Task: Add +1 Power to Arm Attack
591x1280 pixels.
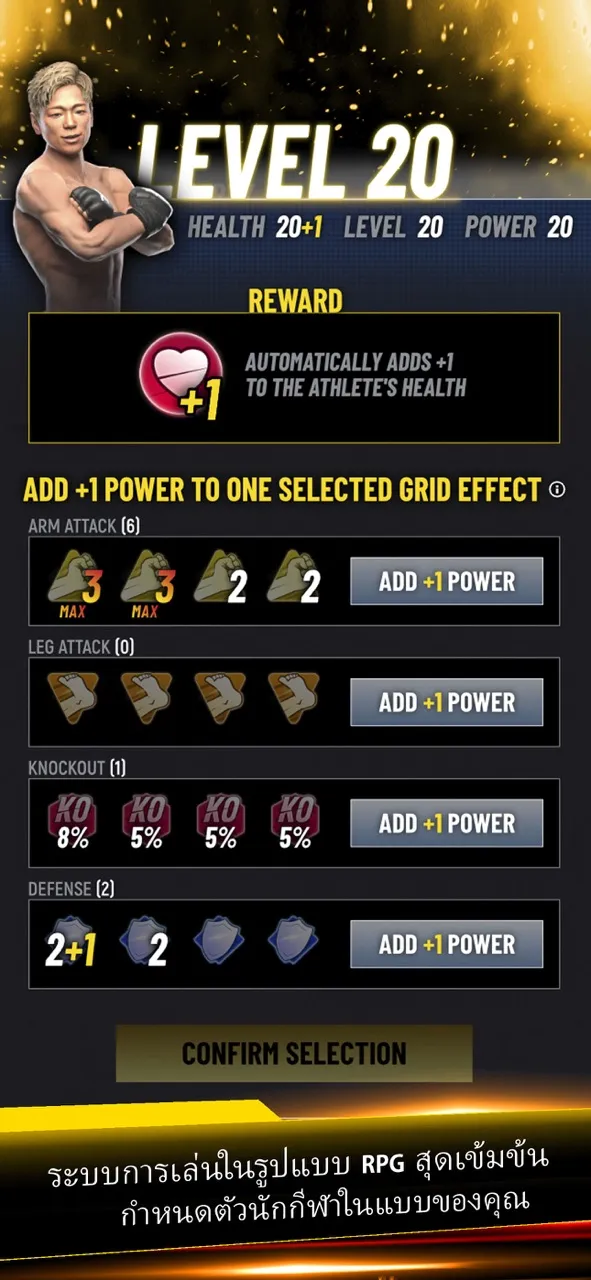Action: [446, 582]
